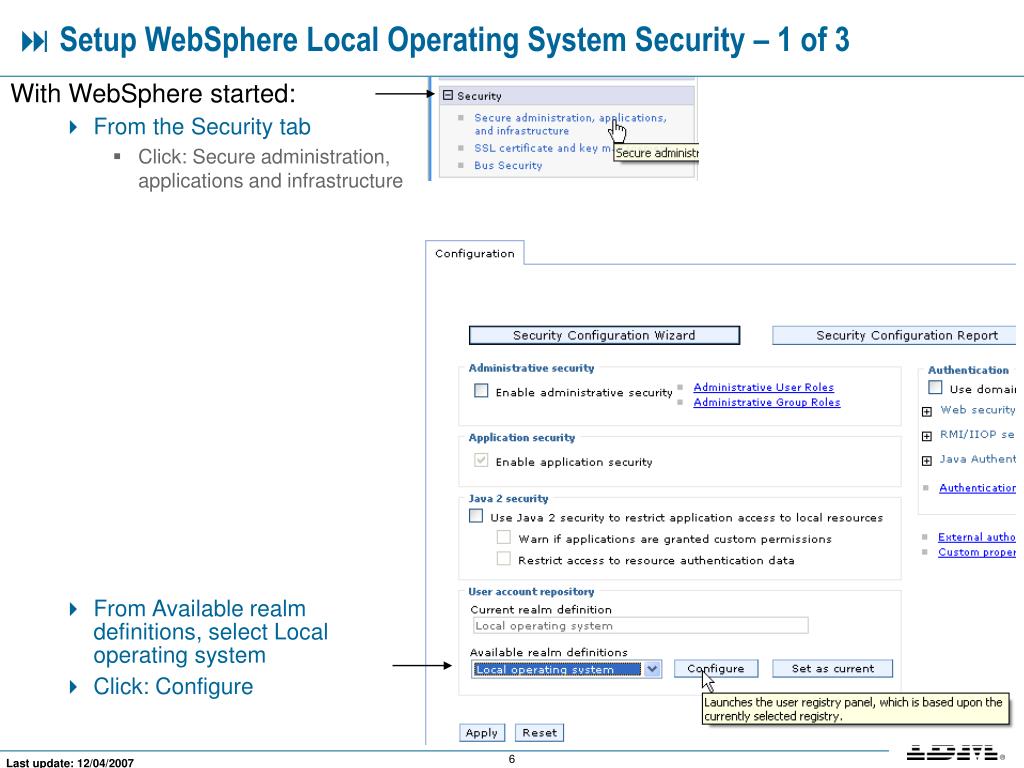Click the Configure button
1024x768 pixels.
[716, 668]
